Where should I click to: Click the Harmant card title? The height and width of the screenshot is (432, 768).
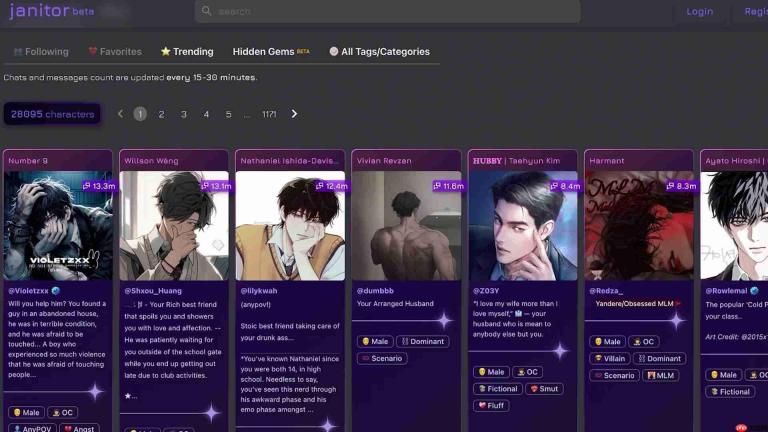coord(607,161)
